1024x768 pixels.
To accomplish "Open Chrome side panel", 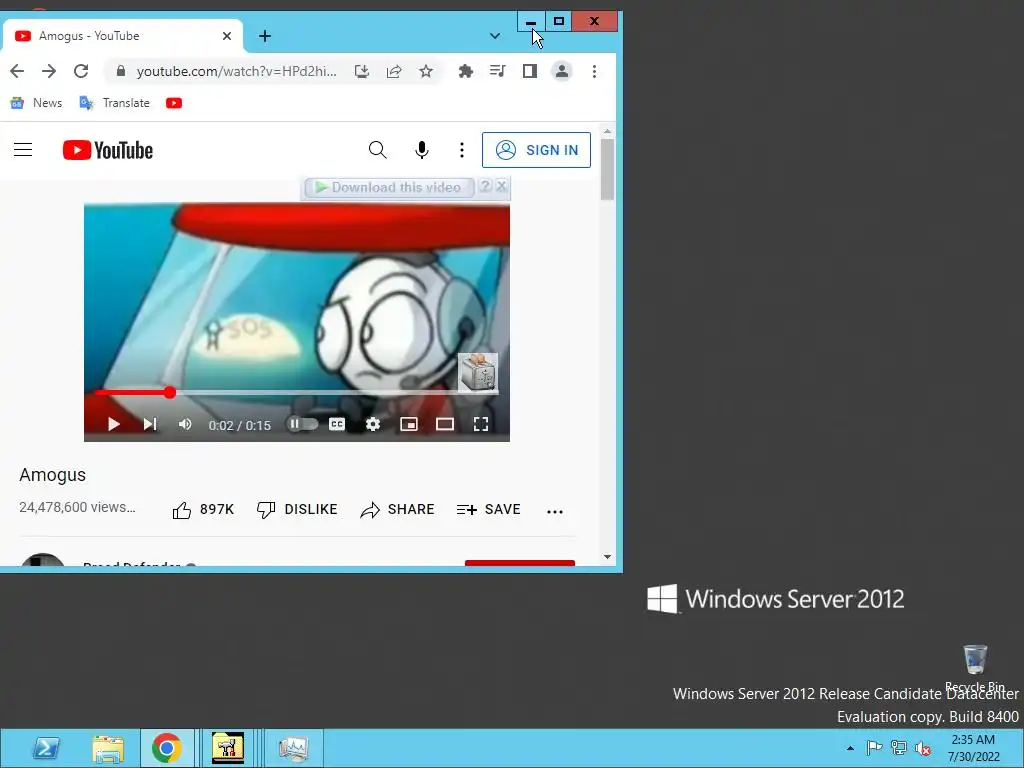I will (530, 71).
